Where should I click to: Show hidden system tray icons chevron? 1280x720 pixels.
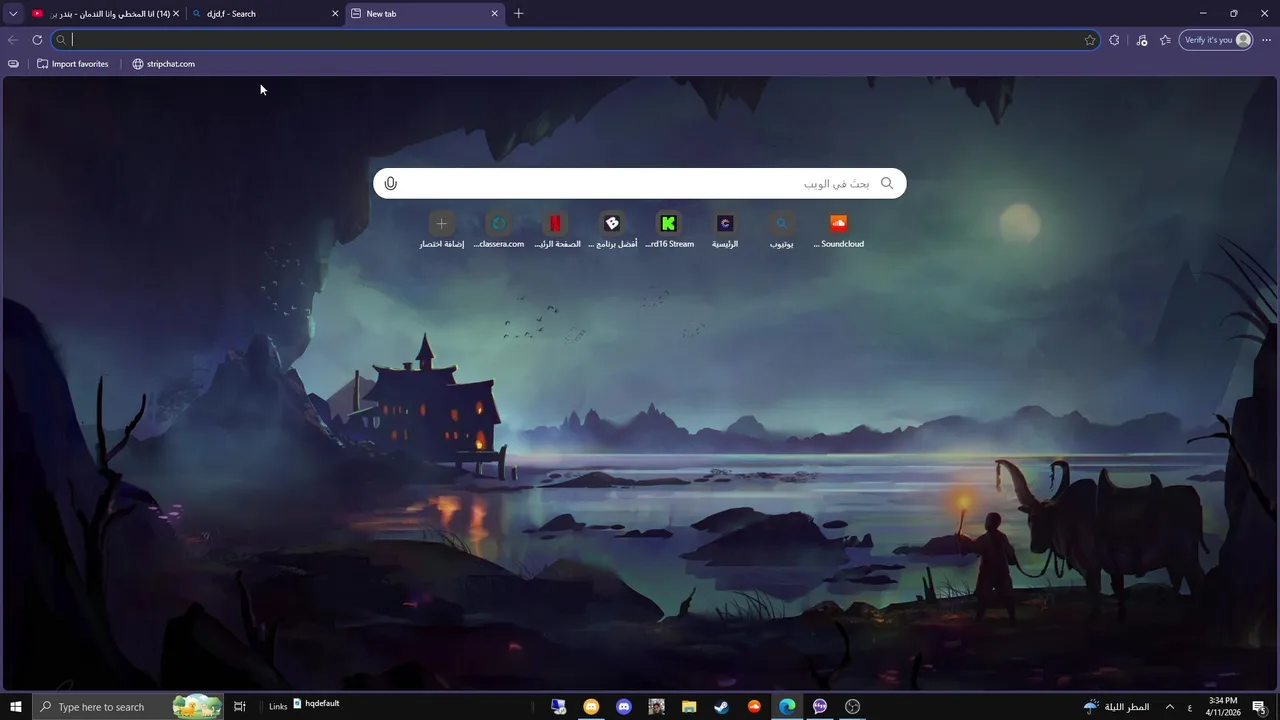[x=1170, y=707]
